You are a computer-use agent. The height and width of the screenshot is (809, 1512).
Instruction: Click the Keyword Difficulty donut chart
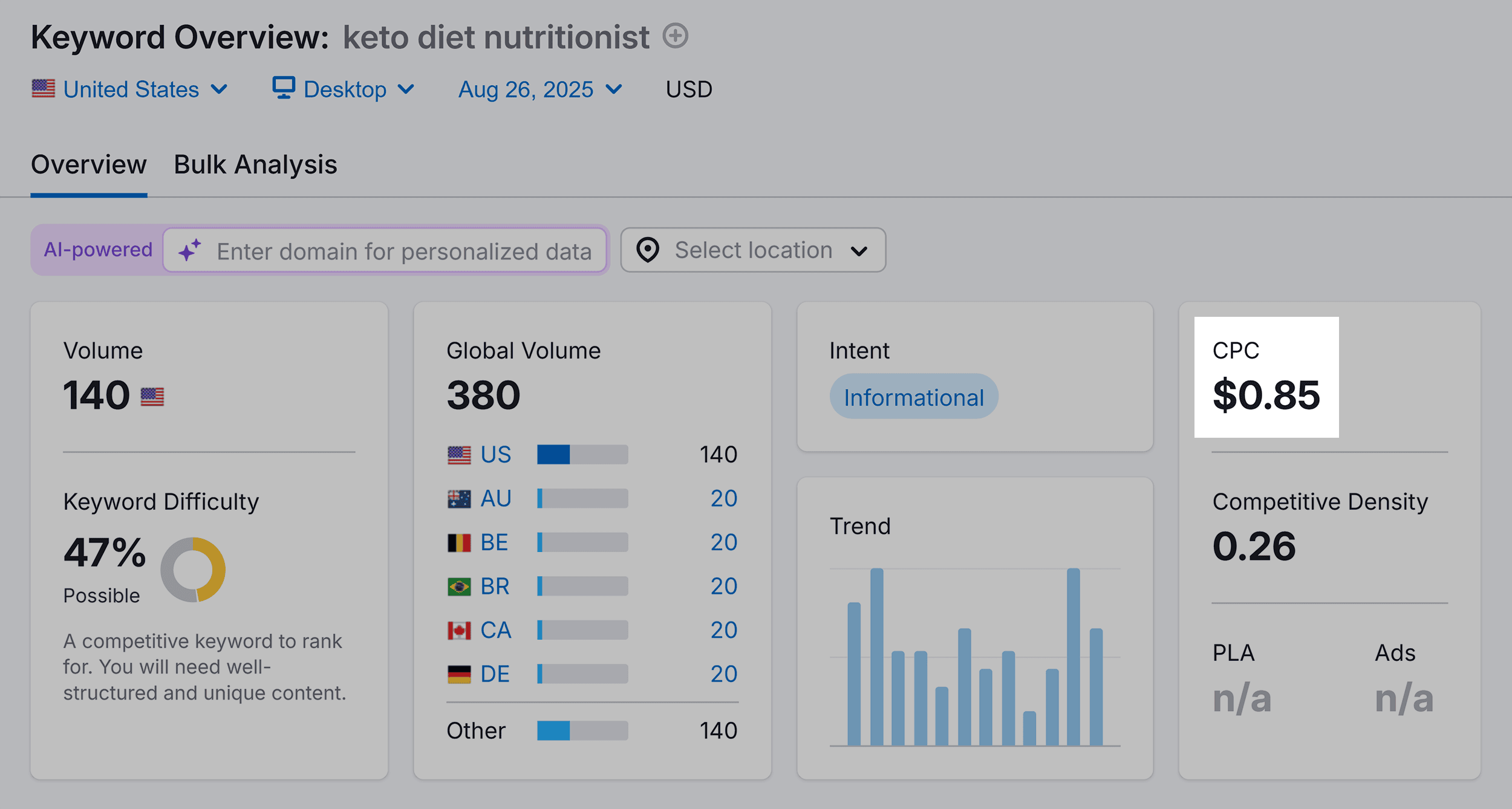coord(193,570)
